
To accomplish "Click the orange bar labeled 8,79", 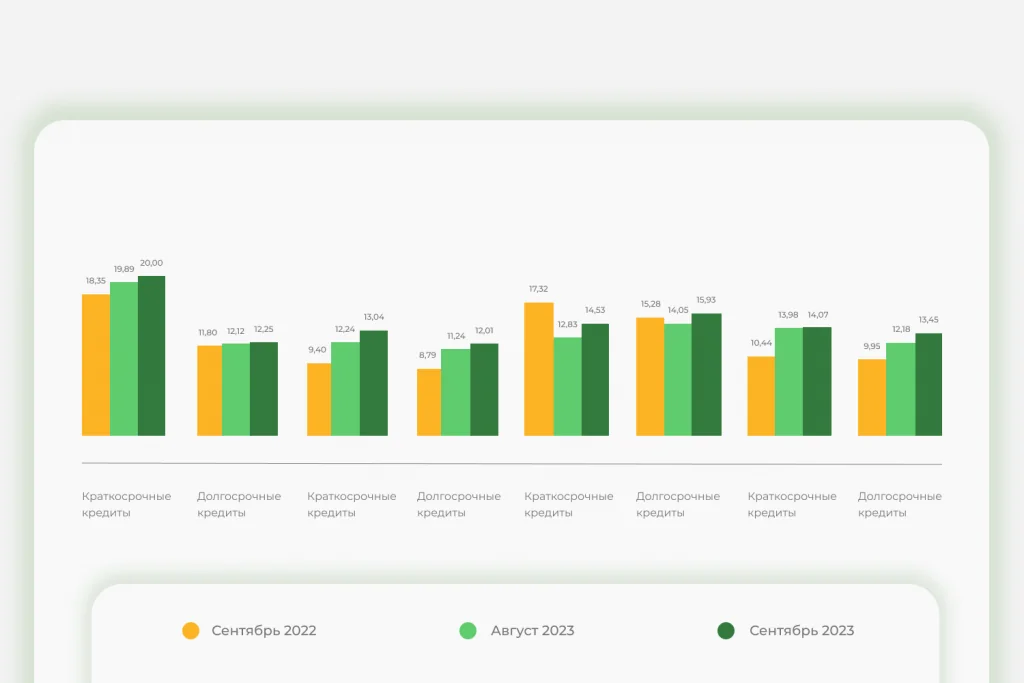I will pyautogui.click(x=429, y=402).
